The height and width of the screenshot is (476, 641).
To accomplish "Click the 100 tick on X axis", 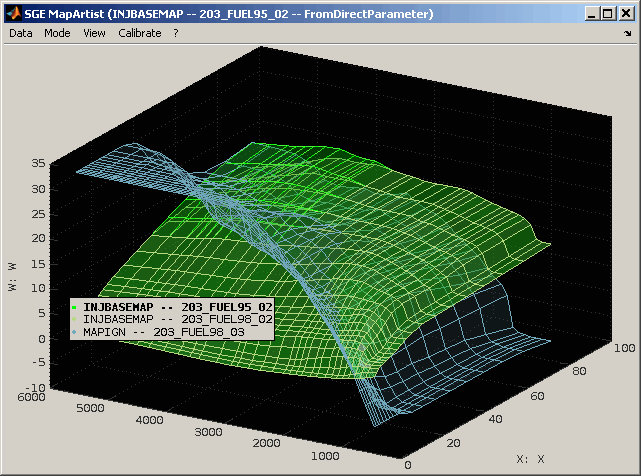I will (x=624, y=348).
